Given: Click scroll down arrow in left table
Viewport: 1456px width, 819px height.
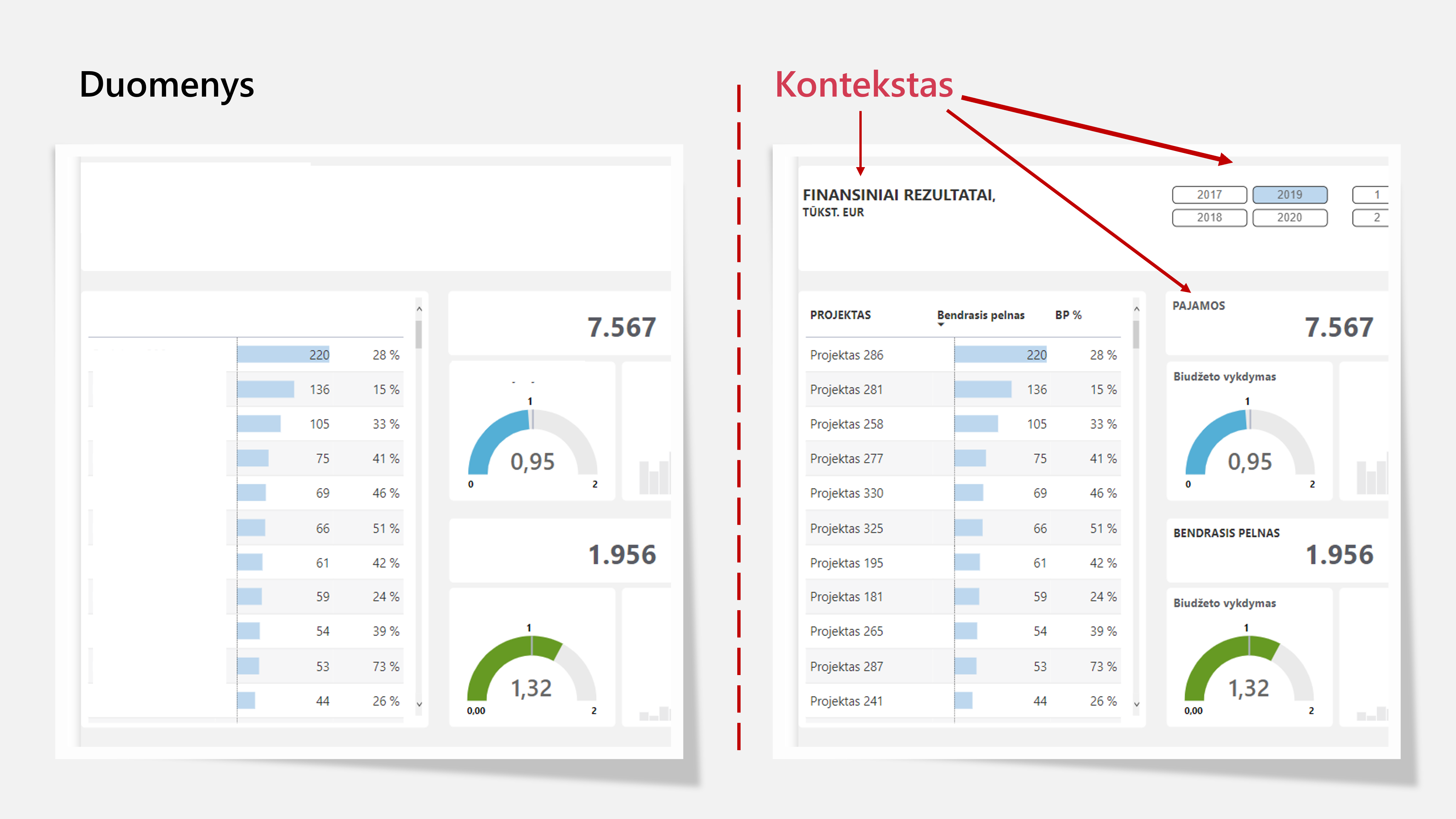Looking at the screenshot, I should pos(419,704).
